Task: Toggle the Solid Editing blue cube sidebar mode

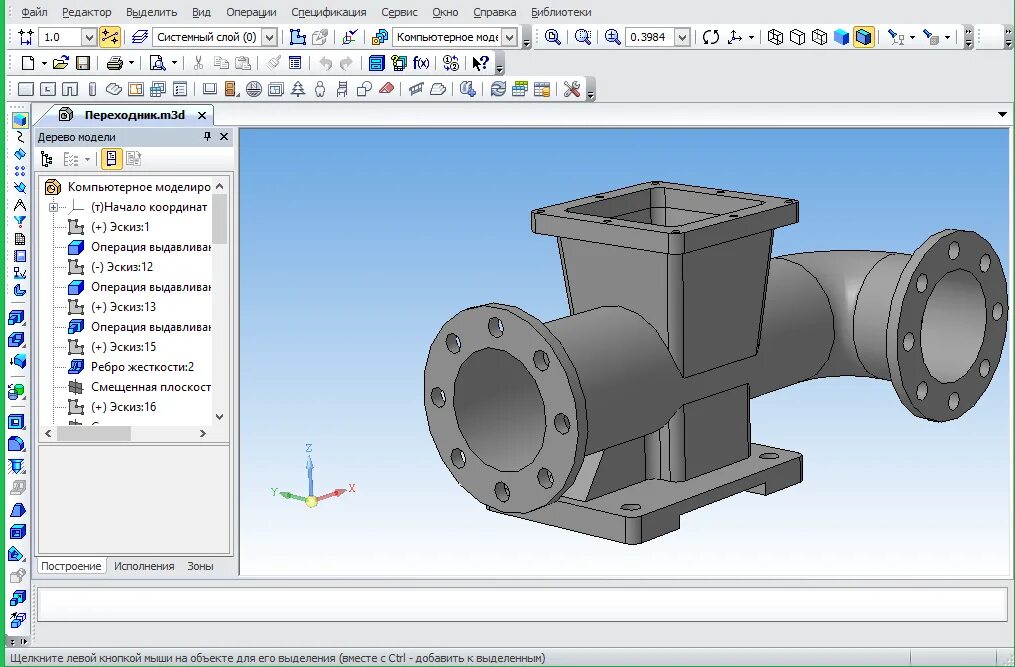Action: coord(19,120)
